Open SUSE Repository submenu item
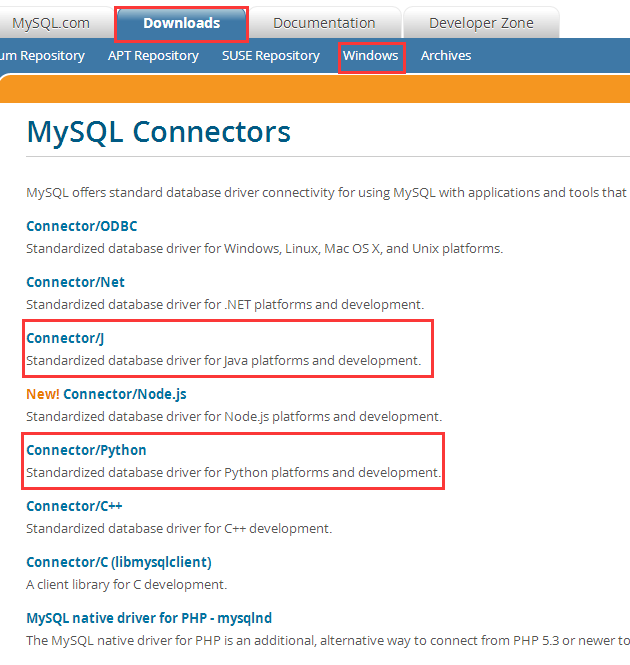The height and width of the screenshot is (665, 630). click(271, 56)
